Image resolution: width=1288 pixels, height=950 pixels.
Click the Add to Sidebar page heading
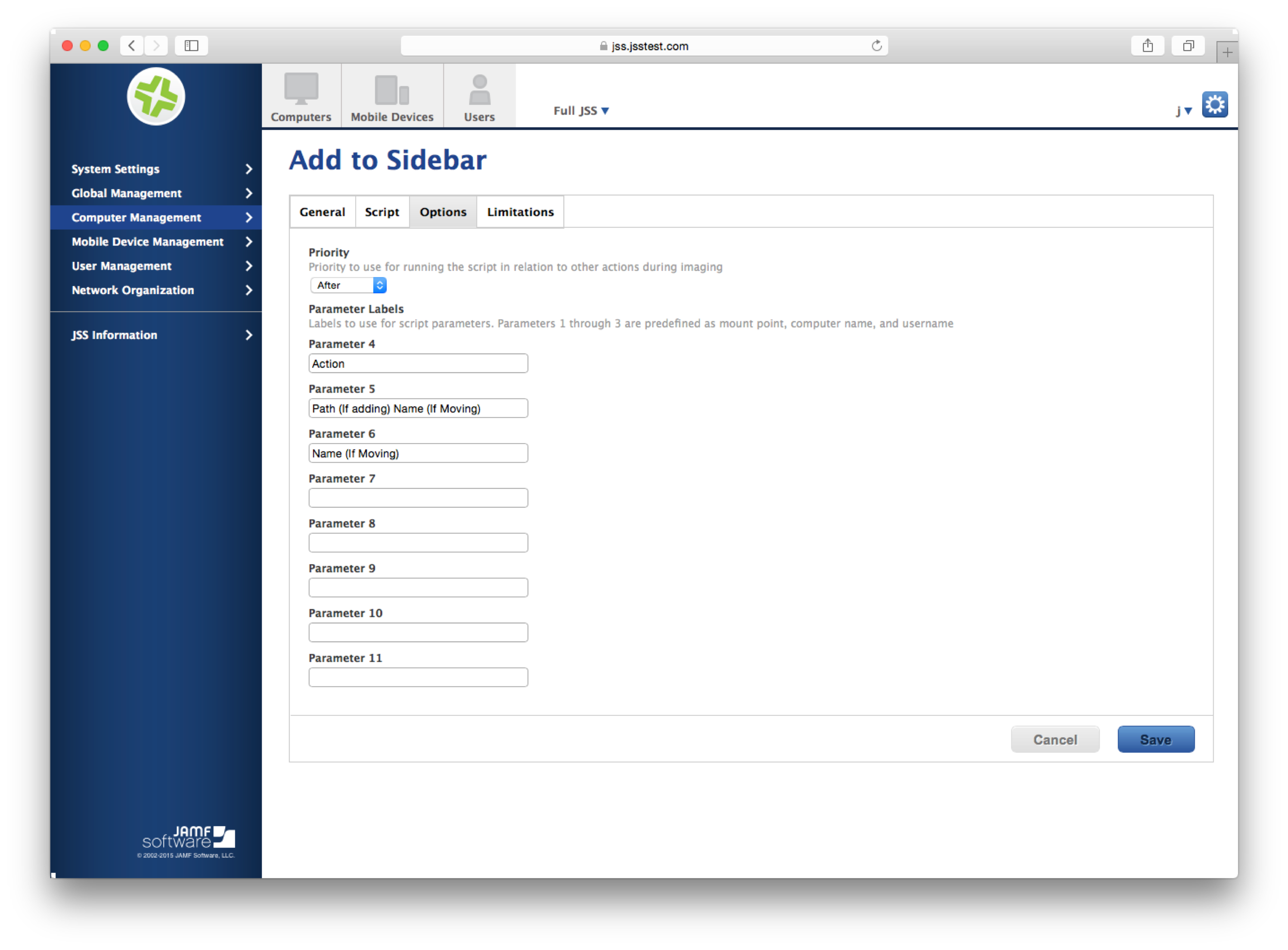(388, 160)
